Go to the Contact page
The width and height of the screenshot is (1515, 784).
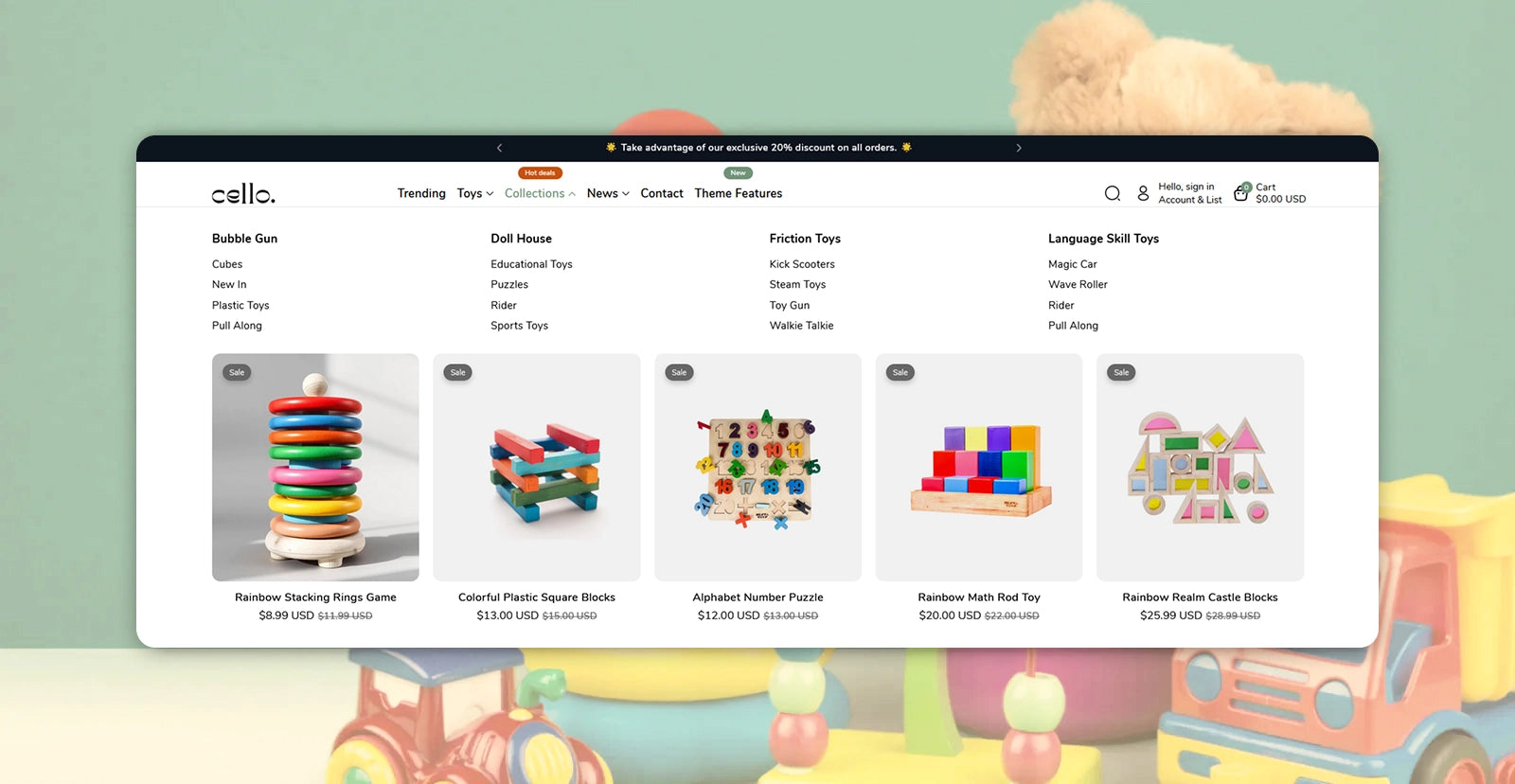662,193
